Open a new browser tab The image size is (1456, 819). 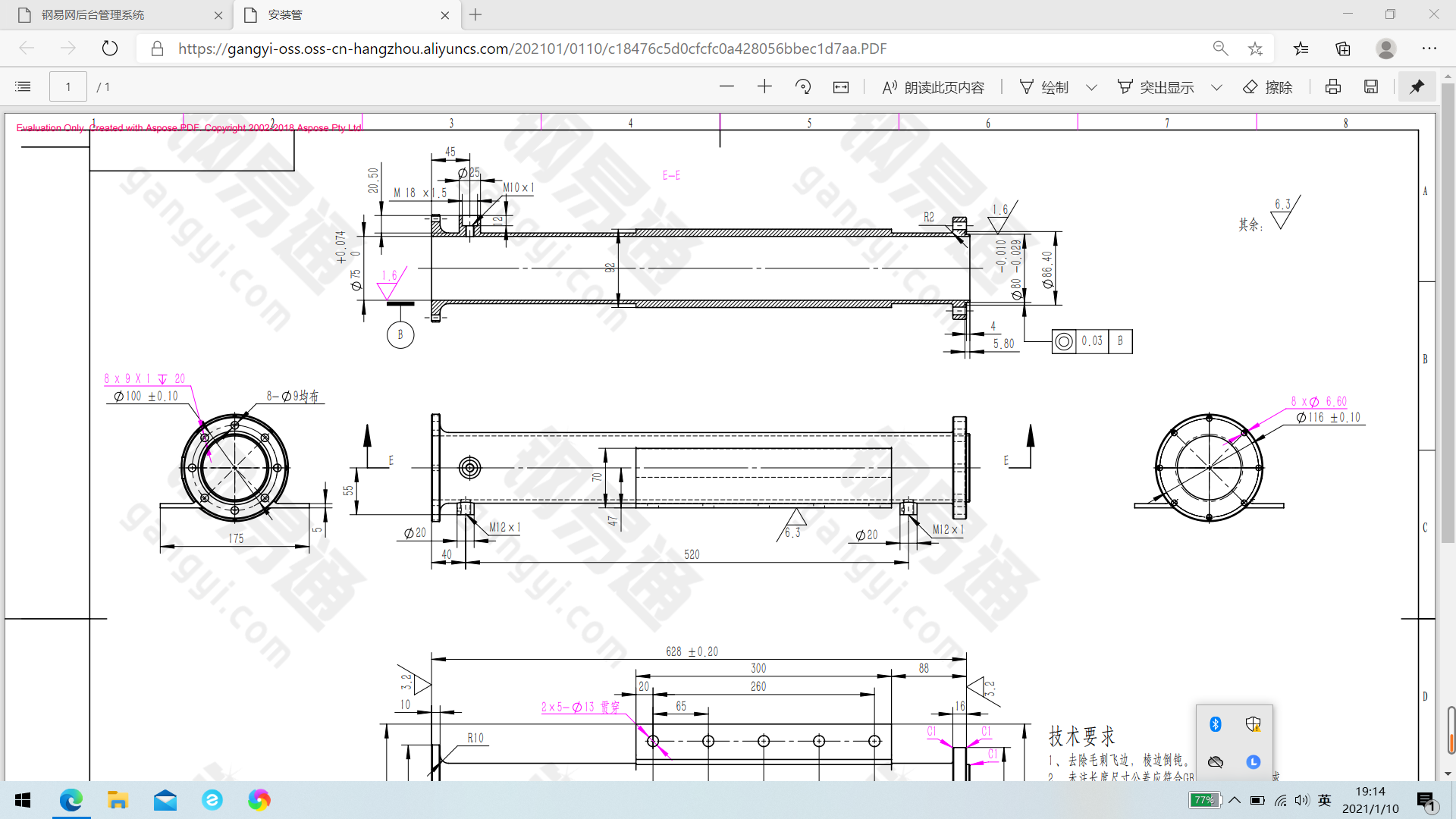point(475,15)
